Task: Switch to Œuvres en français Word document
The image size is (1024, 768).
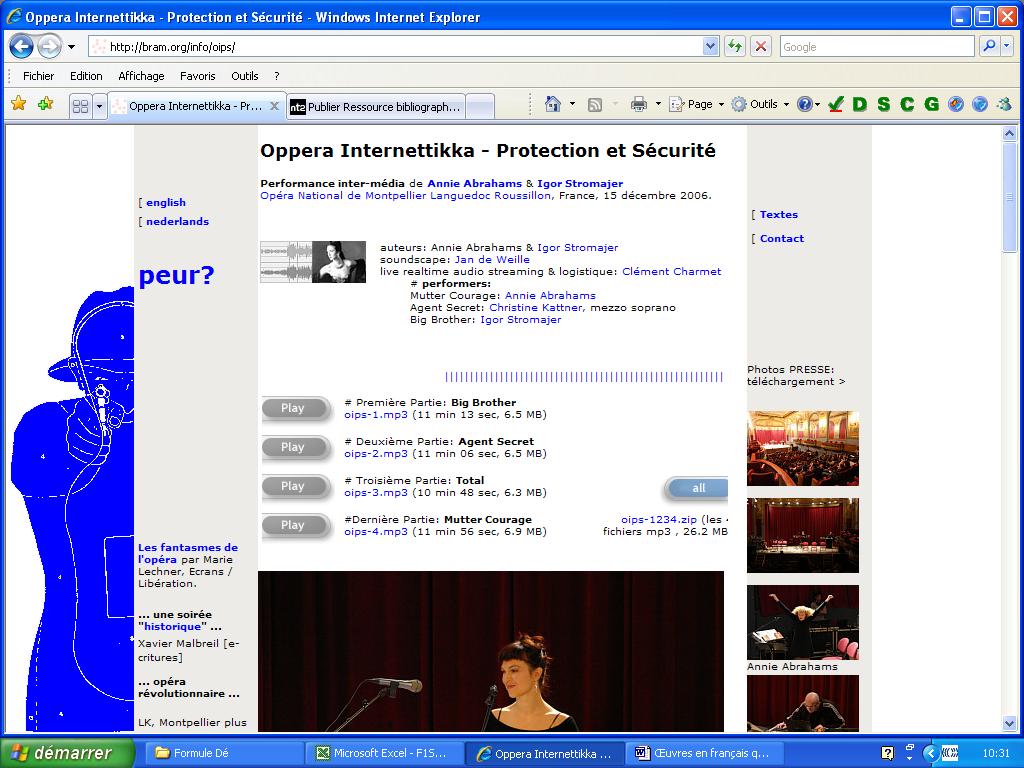Action: click(705, 753)
